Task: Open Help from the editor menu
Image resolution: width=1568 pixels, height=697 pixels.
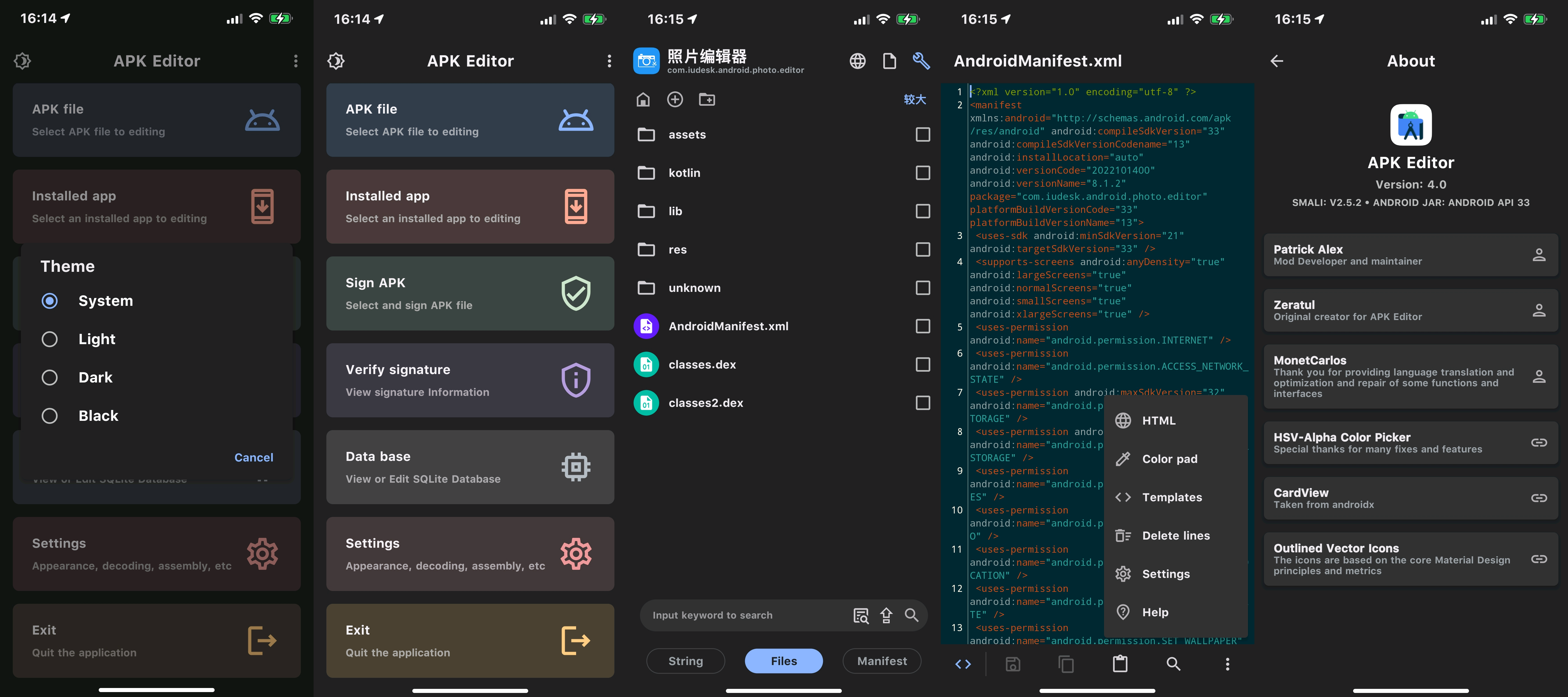Action: point(1176,612)
